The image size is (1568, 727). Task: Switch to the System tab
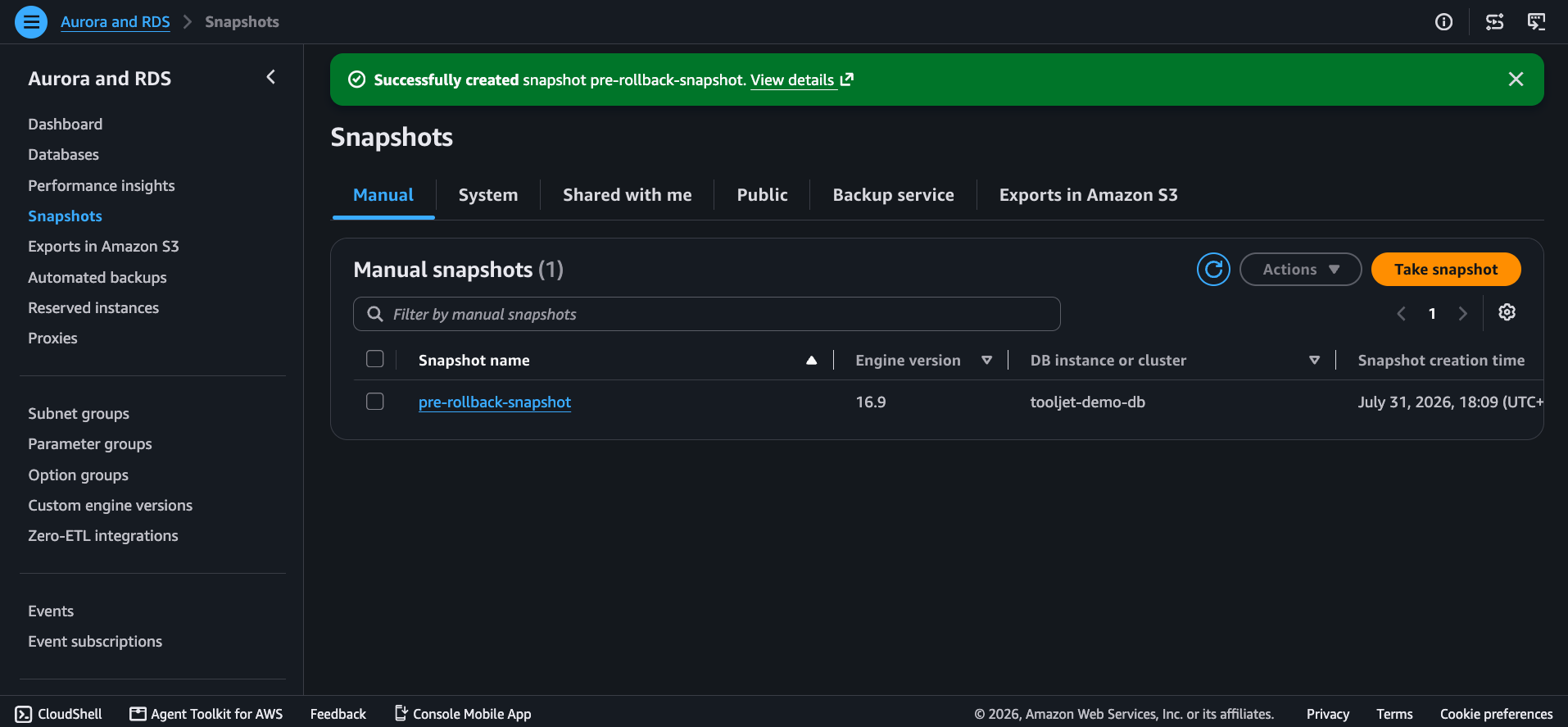point(487,195)
